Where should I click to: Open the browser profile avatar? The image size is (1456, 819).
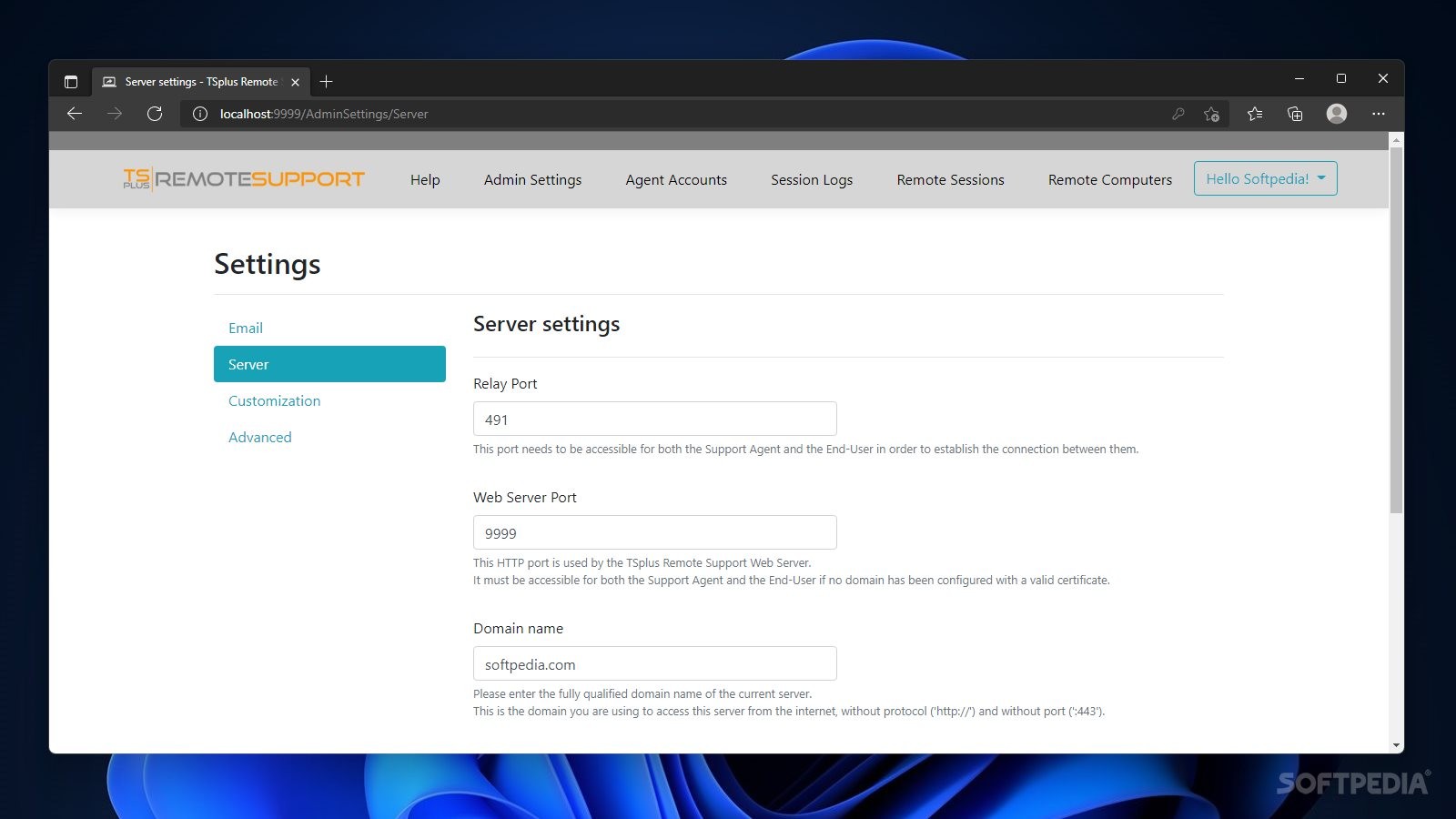(1337, 113)
